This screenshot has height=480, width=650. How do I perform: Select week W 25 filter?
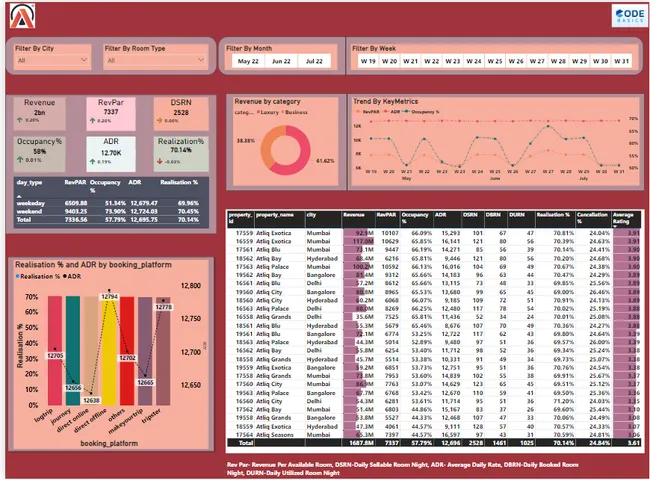495,61
